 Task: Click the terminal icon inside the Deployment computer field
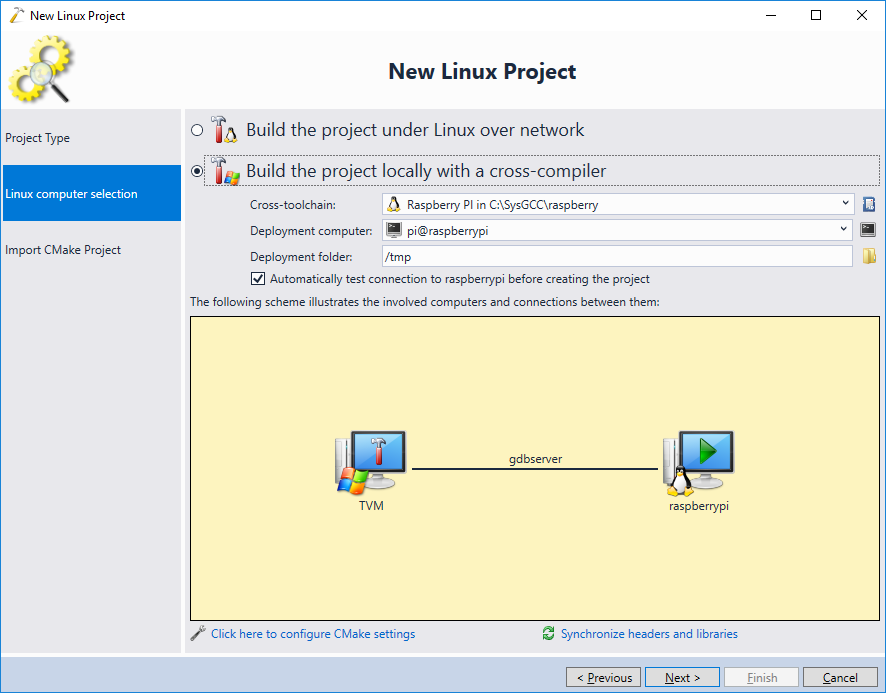pos(394,230)
